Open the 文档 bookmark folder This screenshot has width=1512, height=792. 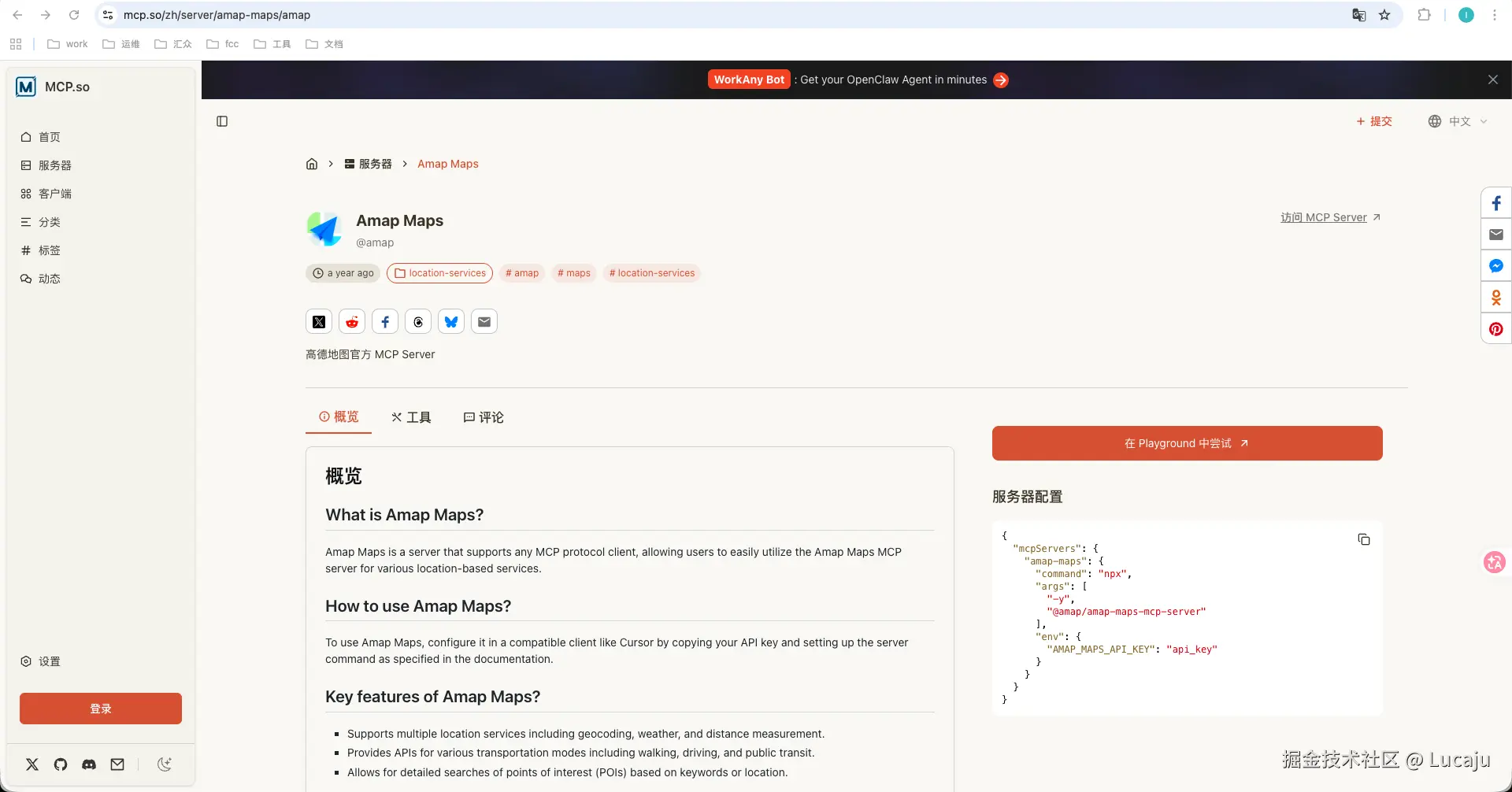click(324, 44)
